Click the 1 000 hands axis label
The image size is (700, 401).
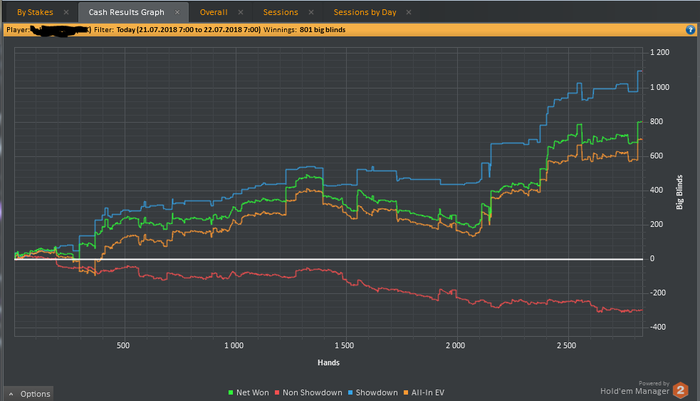click(x=234, y=345)
